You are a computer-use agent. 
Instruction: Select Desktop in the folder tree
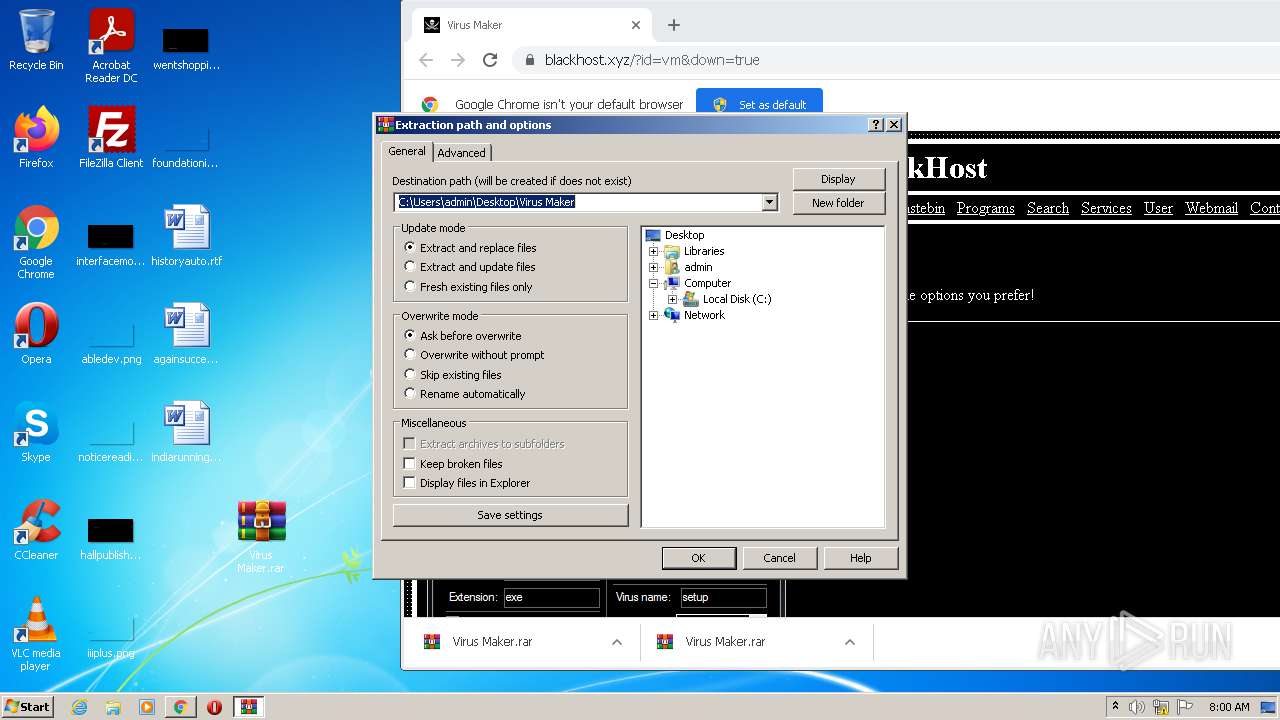(684, 235)
